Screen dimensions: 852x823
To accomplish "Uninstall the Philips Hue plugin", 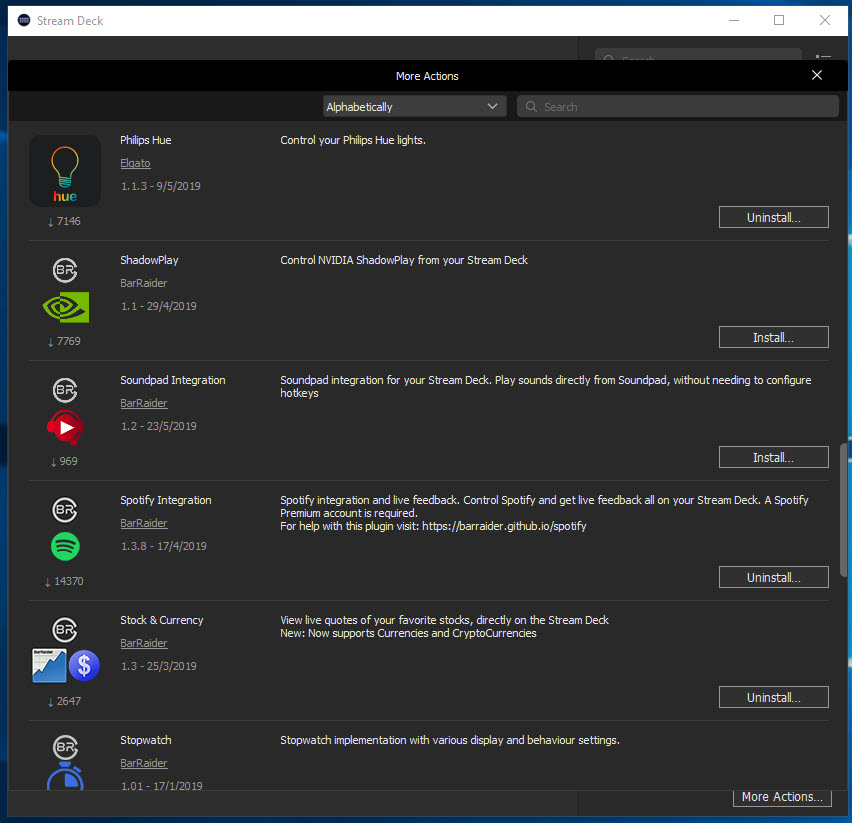I will pos(773,217).
